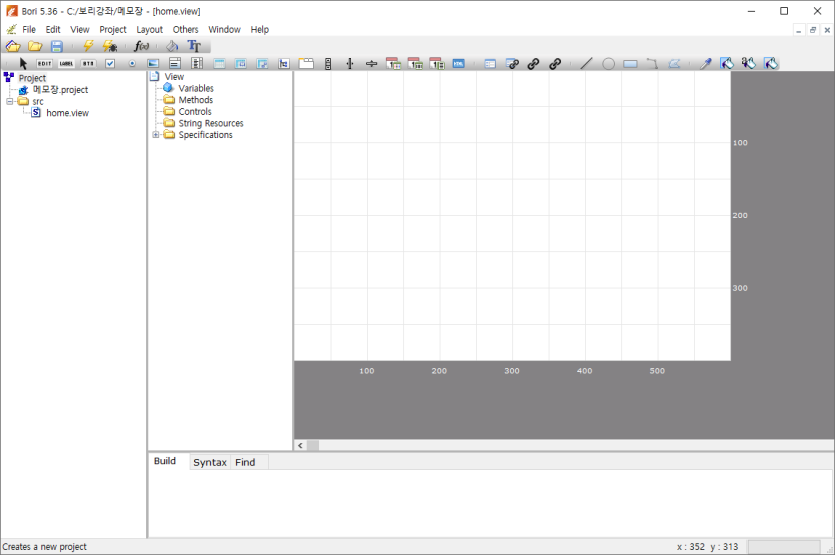Click the horizontal scrollbar left arrow
Screen dimensions: 835x555
pos(300,445)
